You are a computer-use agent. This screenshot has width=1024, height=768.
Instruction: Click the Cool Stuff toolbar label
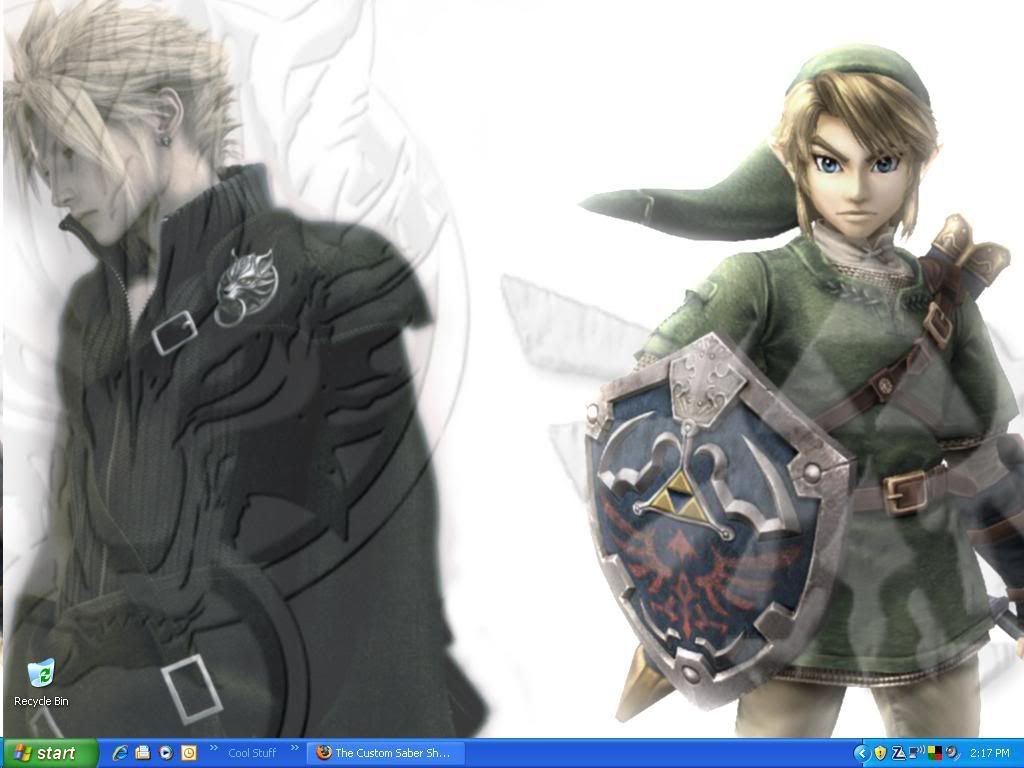click(x=252, y=753)
